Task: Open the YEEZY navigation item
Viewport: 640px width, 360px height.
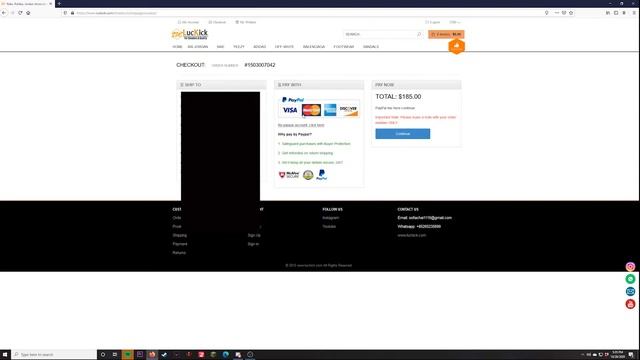Action: tap(239, 47)
